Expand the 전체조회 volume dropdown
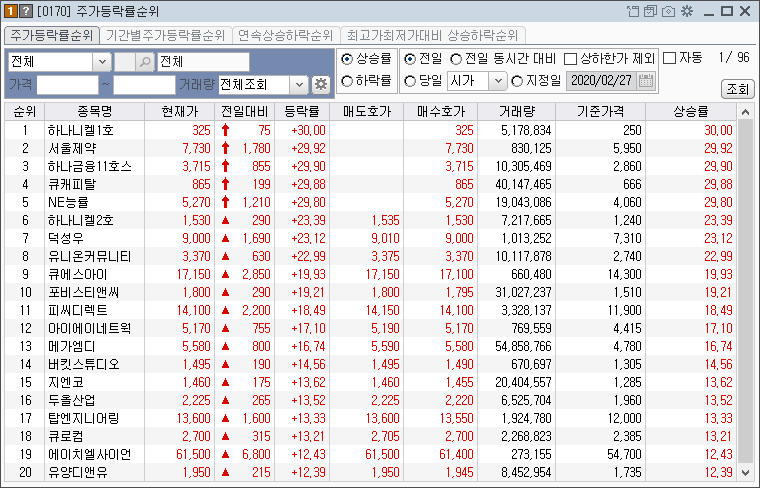The height and width of the screenshot is (488, 760). click(x=299, y=85)
